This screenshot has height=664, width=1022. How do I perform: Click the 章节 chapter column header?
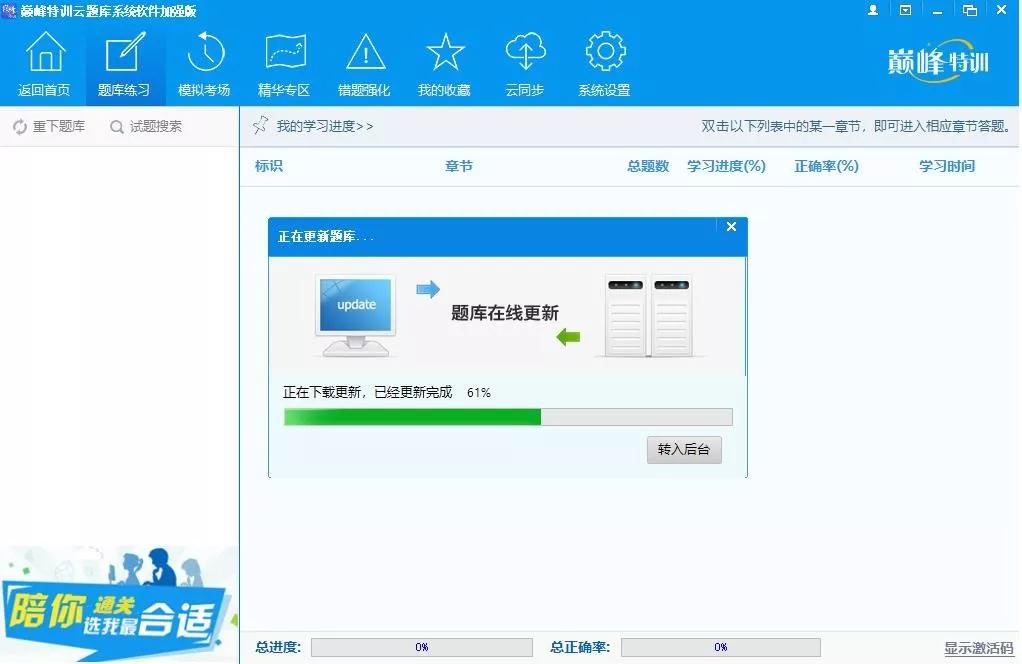(x=459, y=166)
